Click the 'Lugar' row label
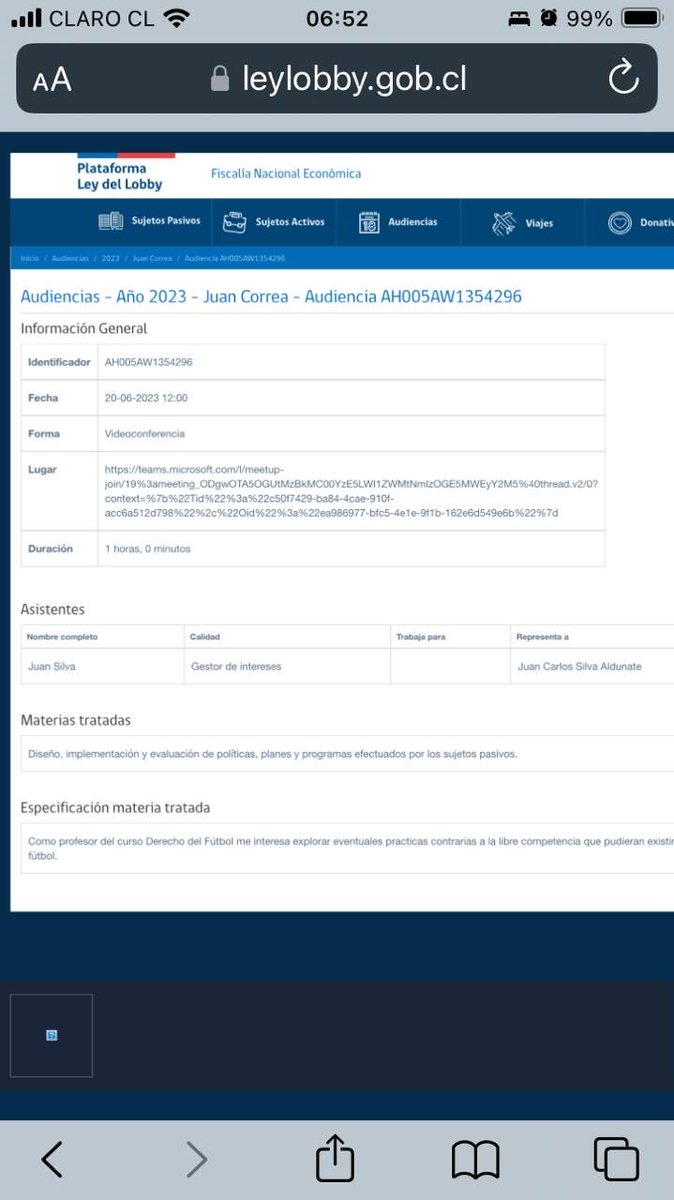 click(42, 469)
